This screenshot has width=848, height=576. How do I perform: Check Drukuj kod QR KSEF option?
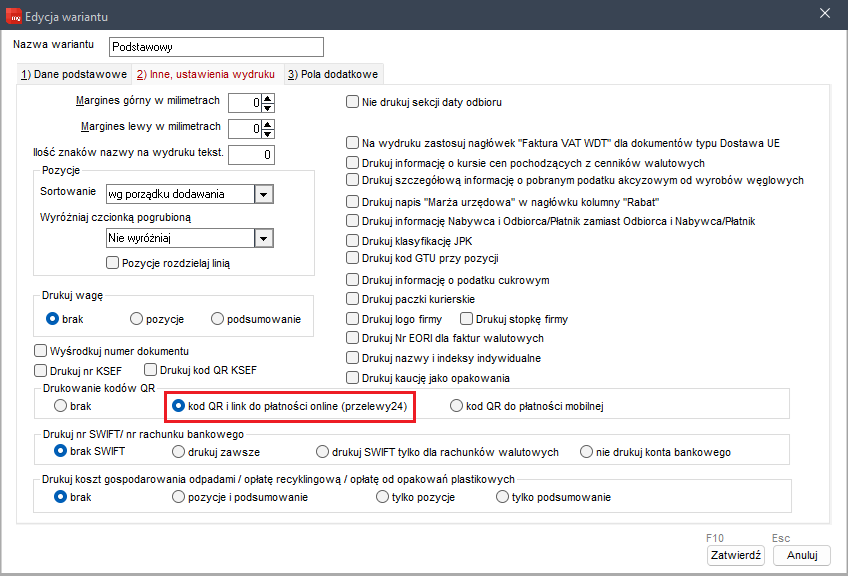(x=152, y=370)
